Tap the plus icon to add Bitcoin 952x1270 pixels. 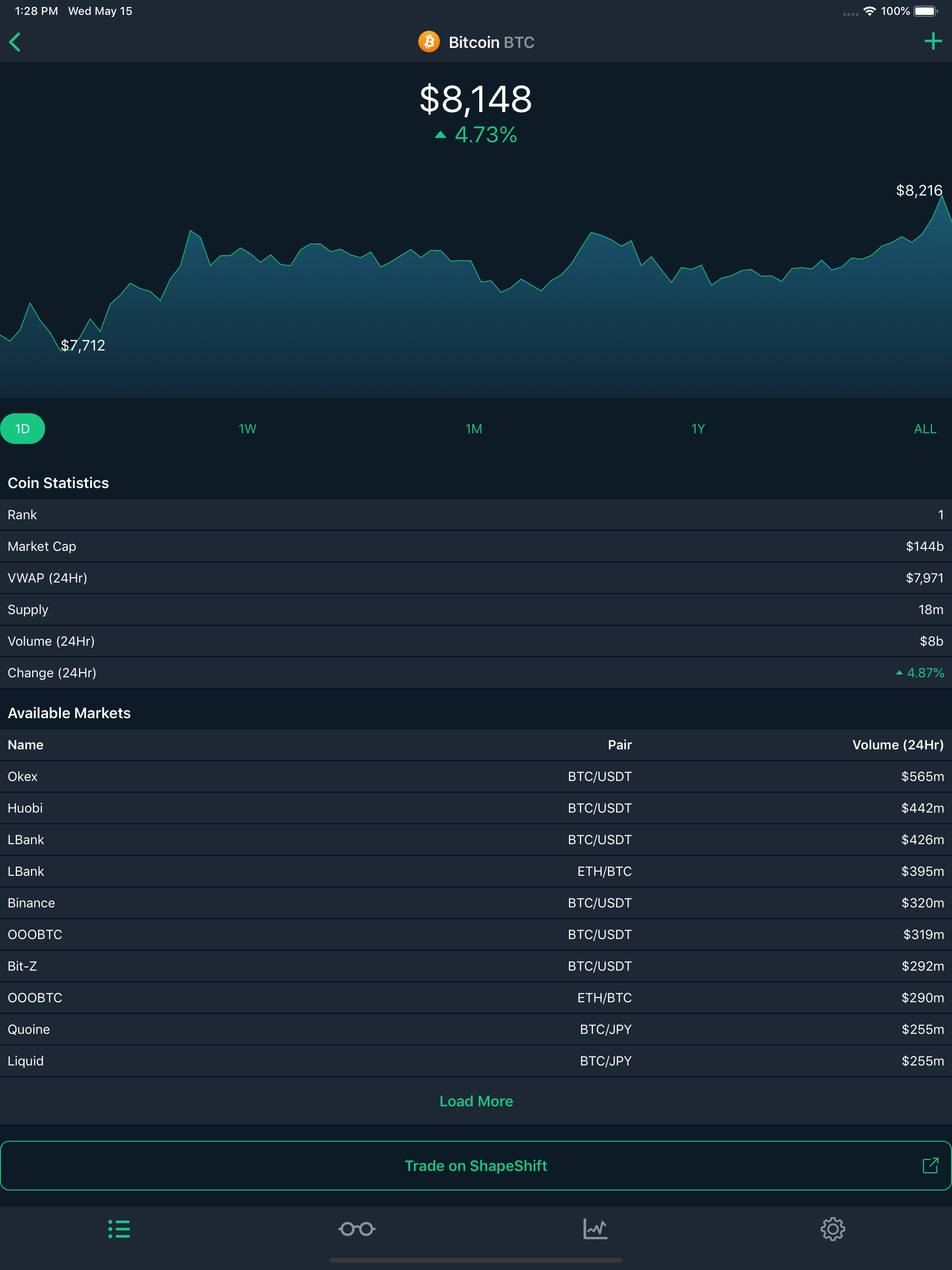(x=933, y=41)
